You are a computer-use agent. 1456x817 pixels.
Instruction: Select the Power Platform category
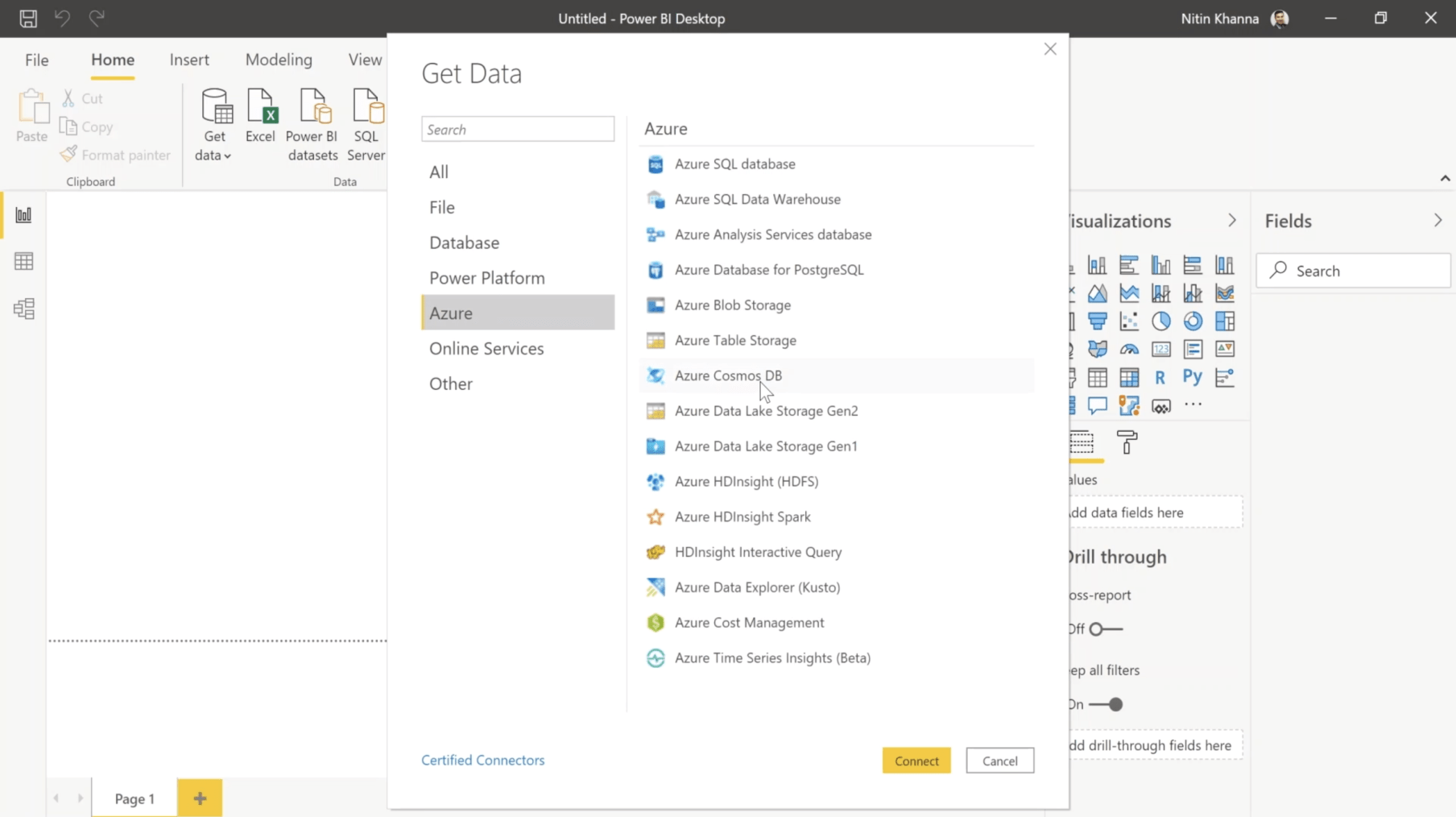point(518,278)
